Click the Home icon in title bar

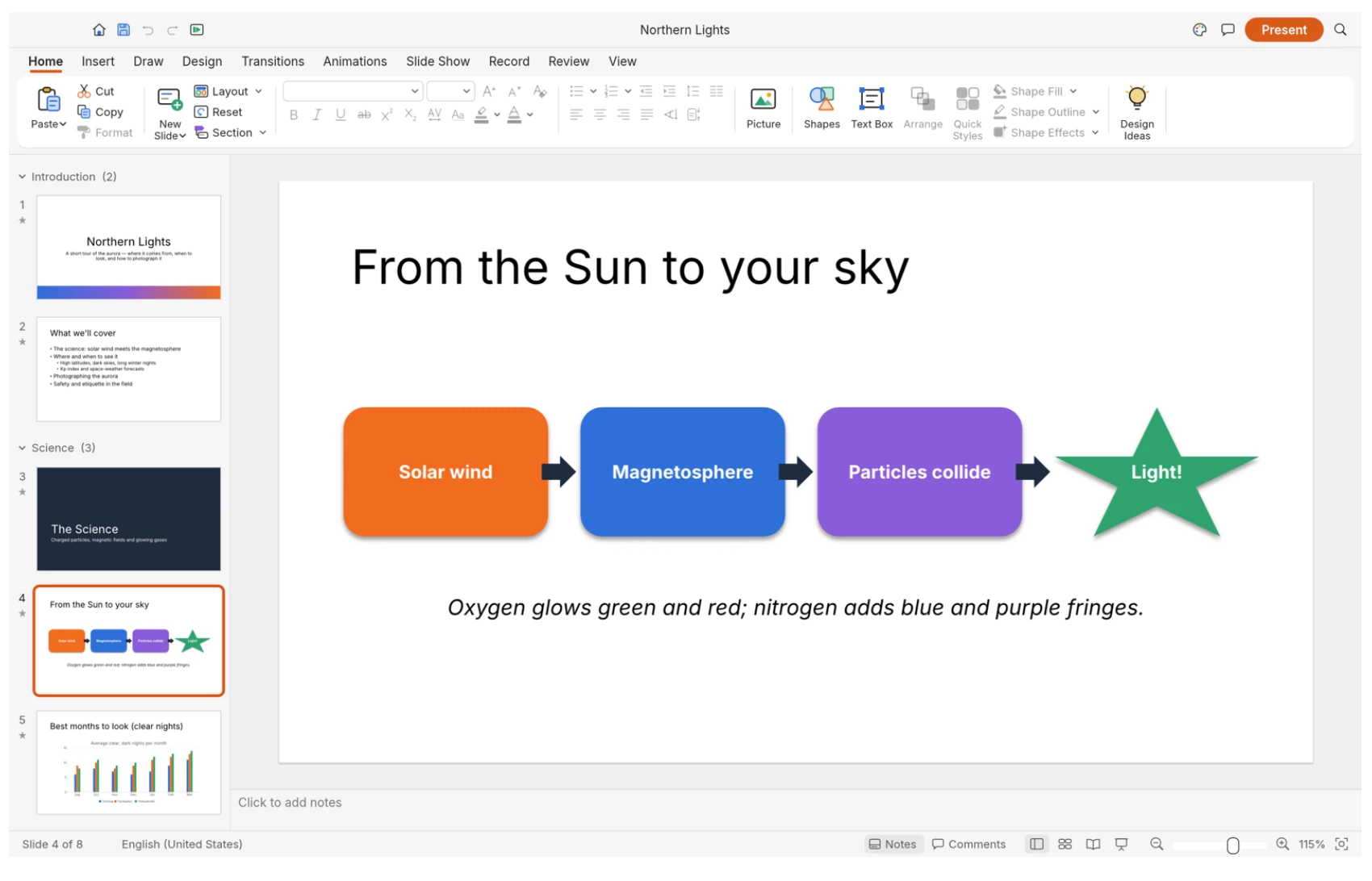pyautogui.click(x=99, y=30)
